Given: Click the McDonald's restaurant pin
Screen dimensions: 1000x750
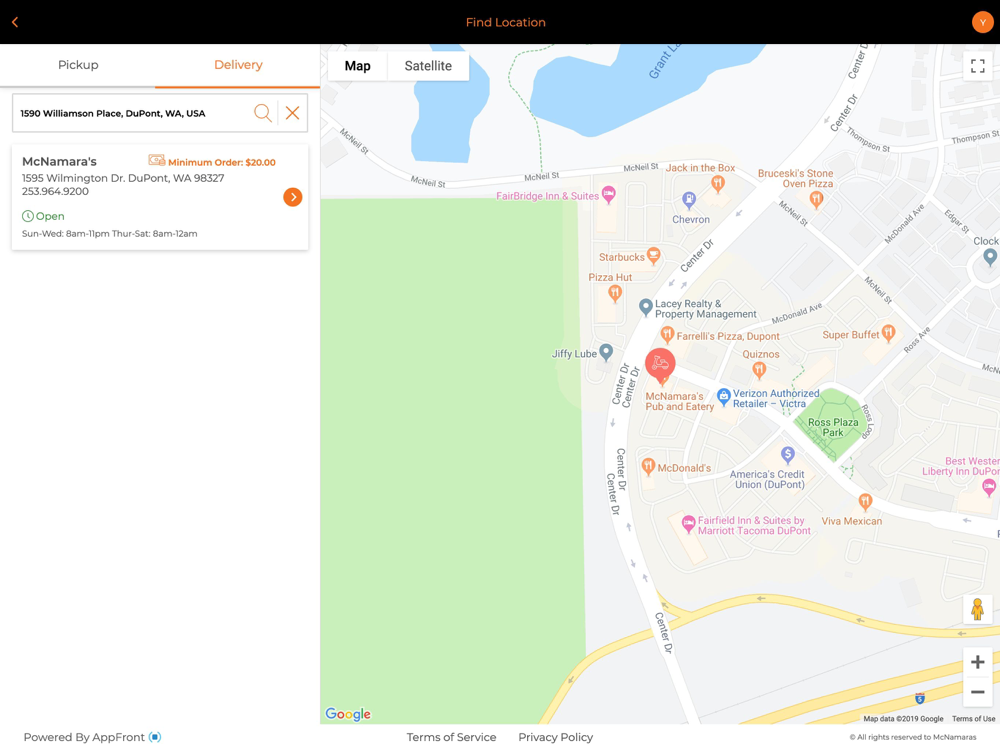Looking at the screenshot, I should tap(648, 466).
